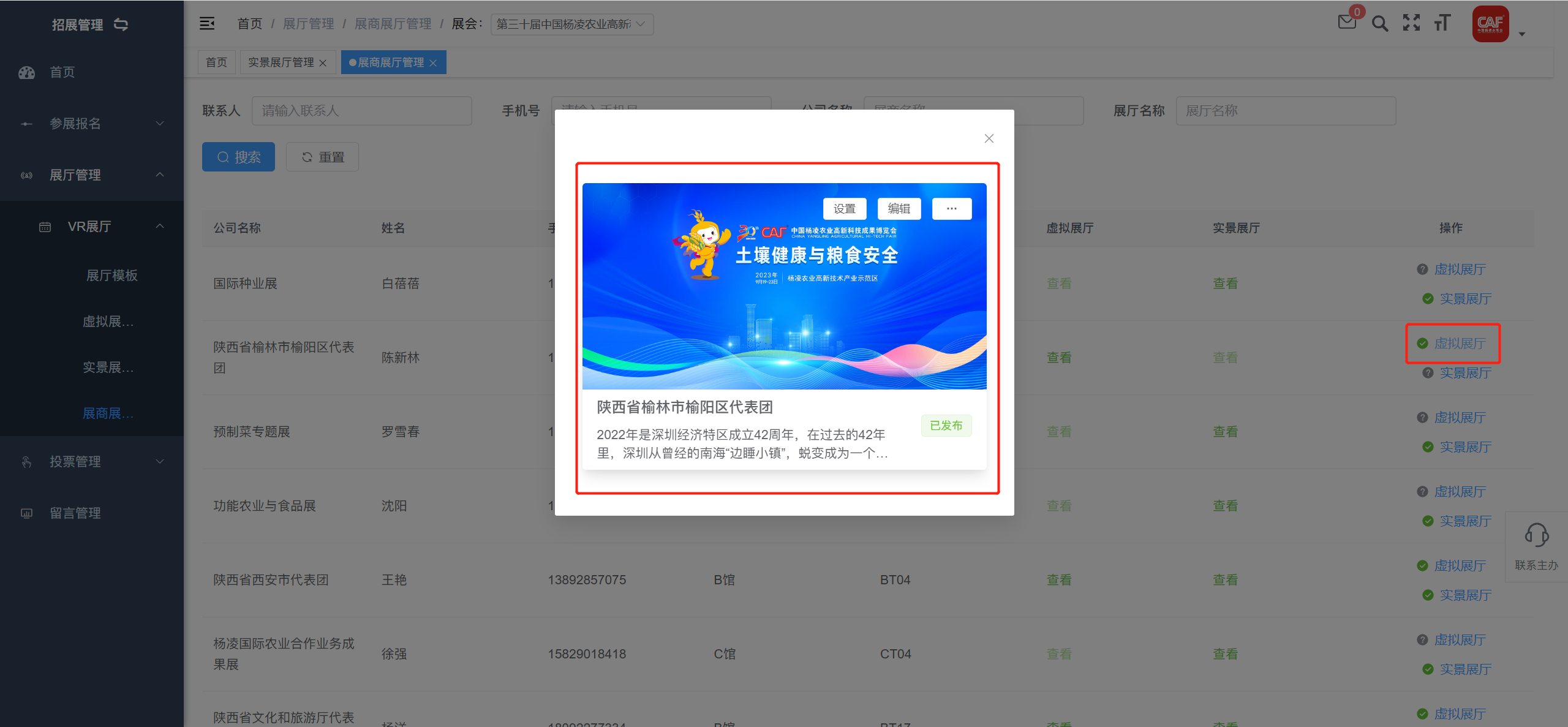Screen dimensions: 1568x727
Task: Click the C馆 hall cell
Action: pos(725,654)
